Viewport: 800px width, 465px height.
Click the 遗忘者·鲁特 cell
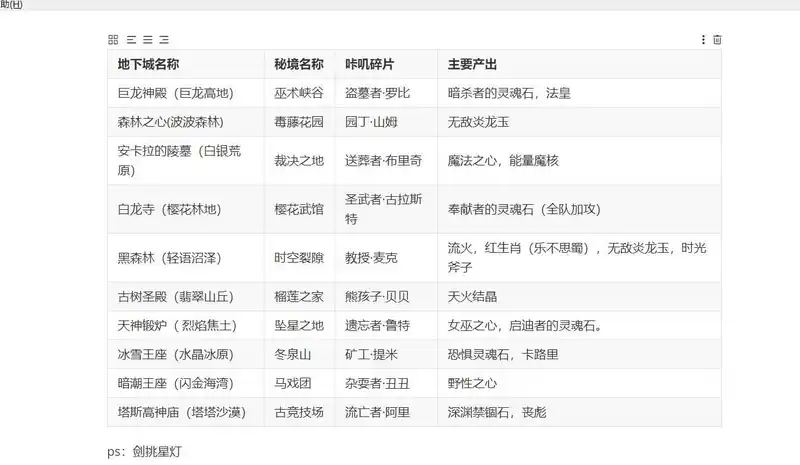tap(386, 326)
